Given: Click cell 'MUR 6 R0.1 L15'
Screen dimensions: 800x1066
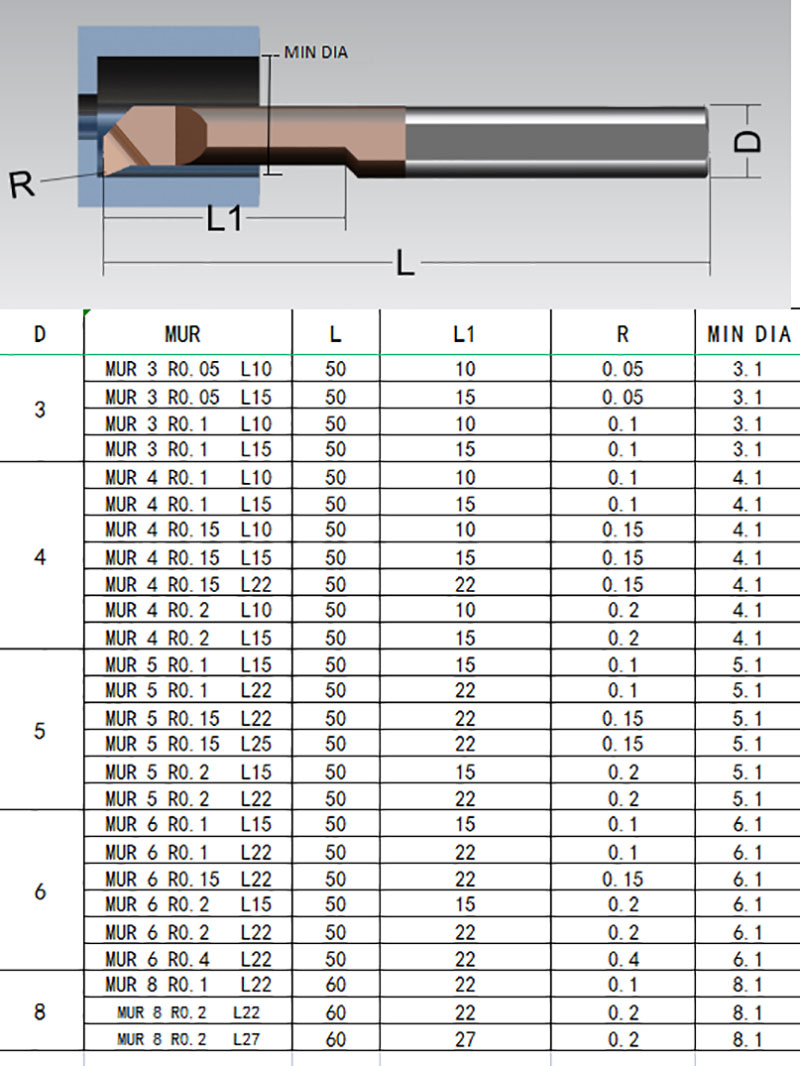Looking at the screenshot, I should tap(188, 824).
